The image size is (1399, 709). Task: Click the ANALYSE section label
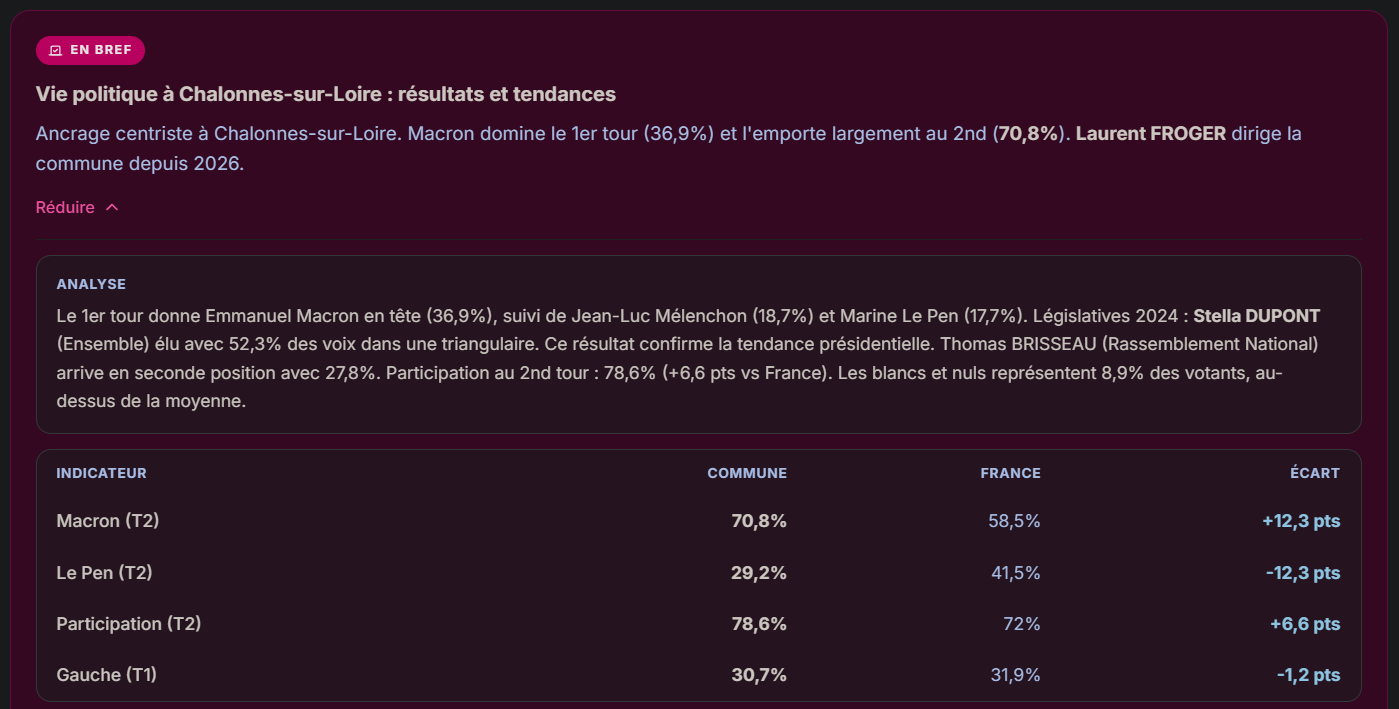coord(91,284)
